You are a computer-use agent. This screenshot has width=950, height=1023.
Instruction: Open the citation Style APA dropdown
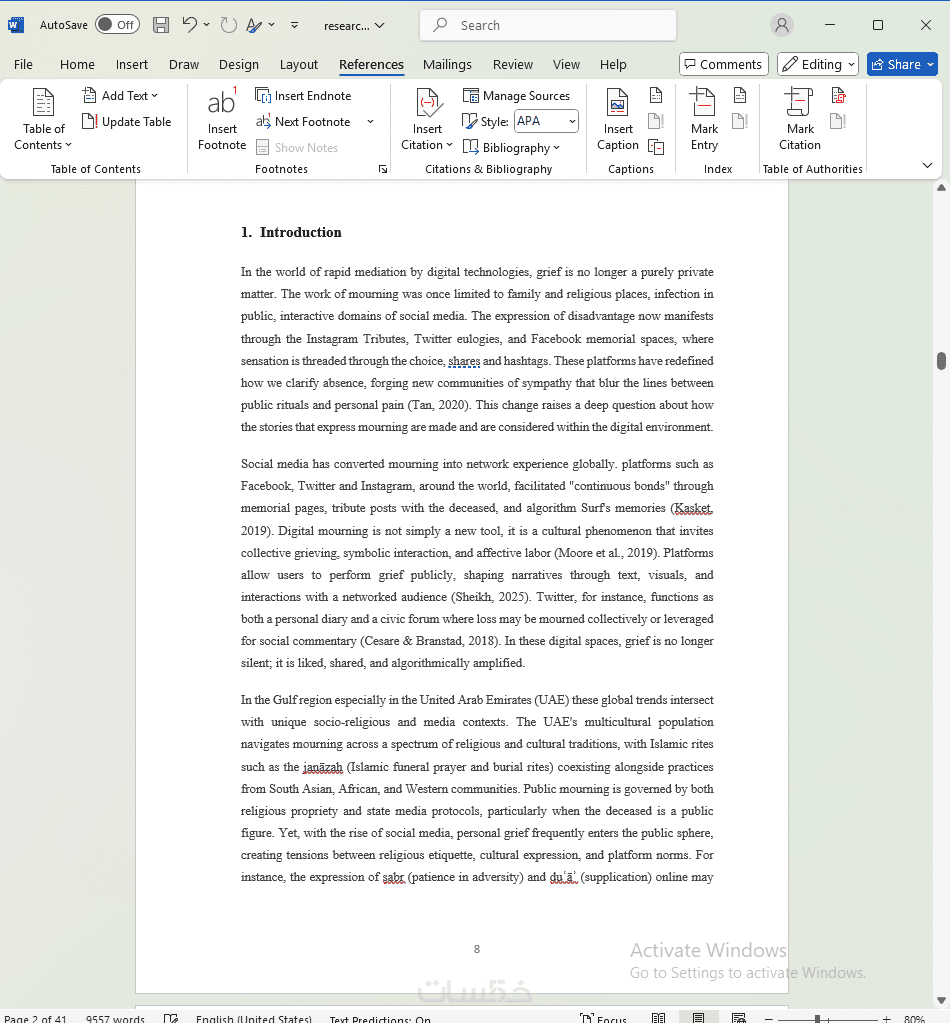click(x=546, y=121)
